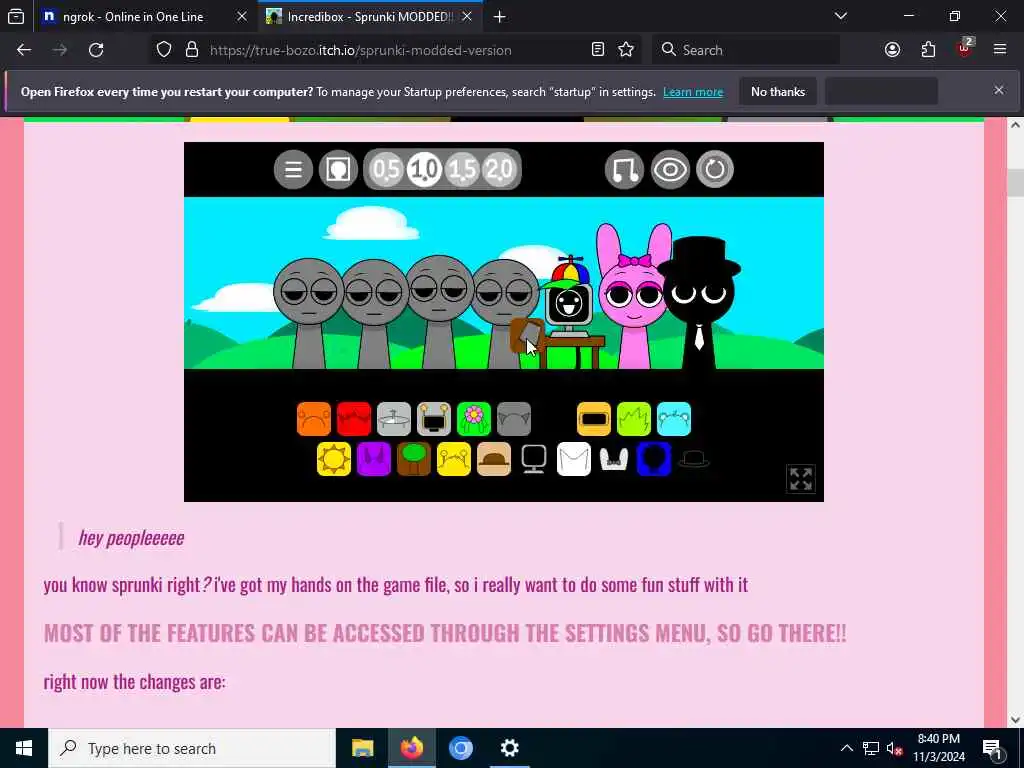
Task: Pick the faded black top hat icon
Action: (694, 459)
